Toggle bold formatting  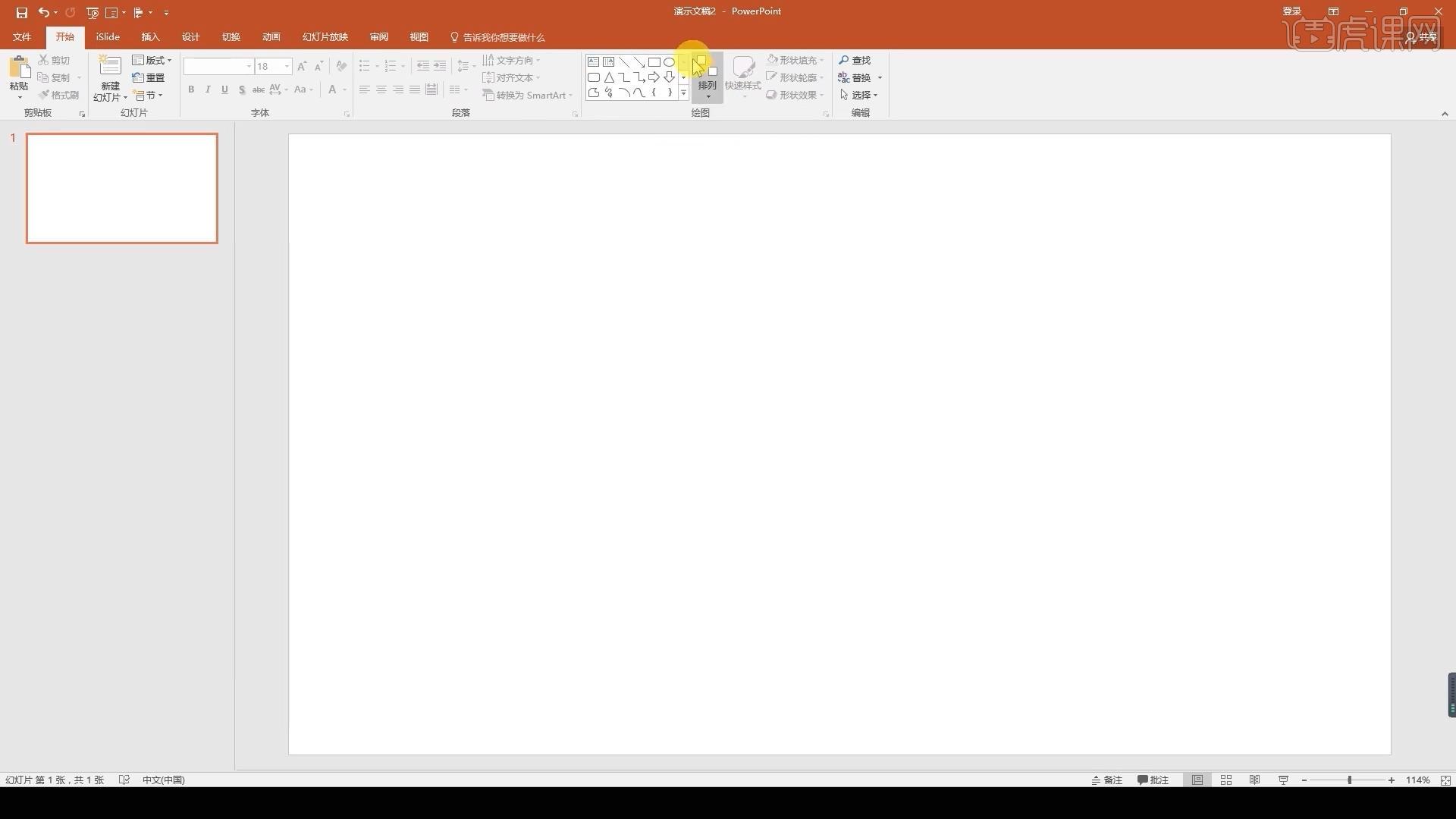pos(191,89)
